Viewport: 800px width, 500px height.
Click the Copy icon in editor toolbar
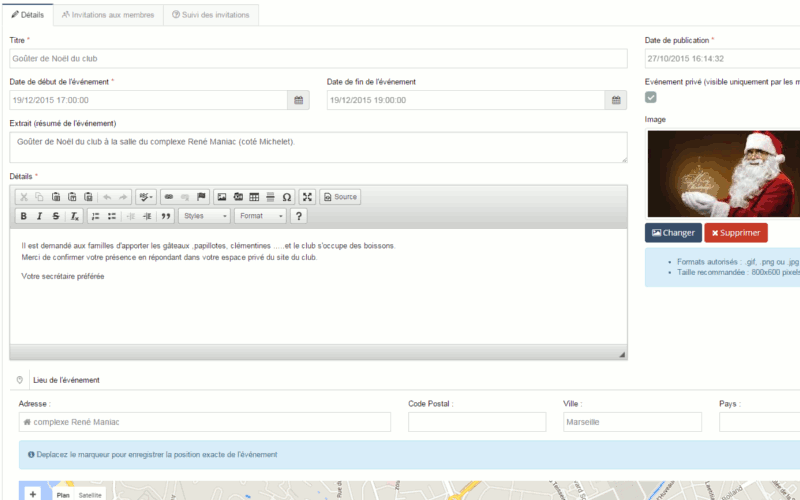(39, 197)
